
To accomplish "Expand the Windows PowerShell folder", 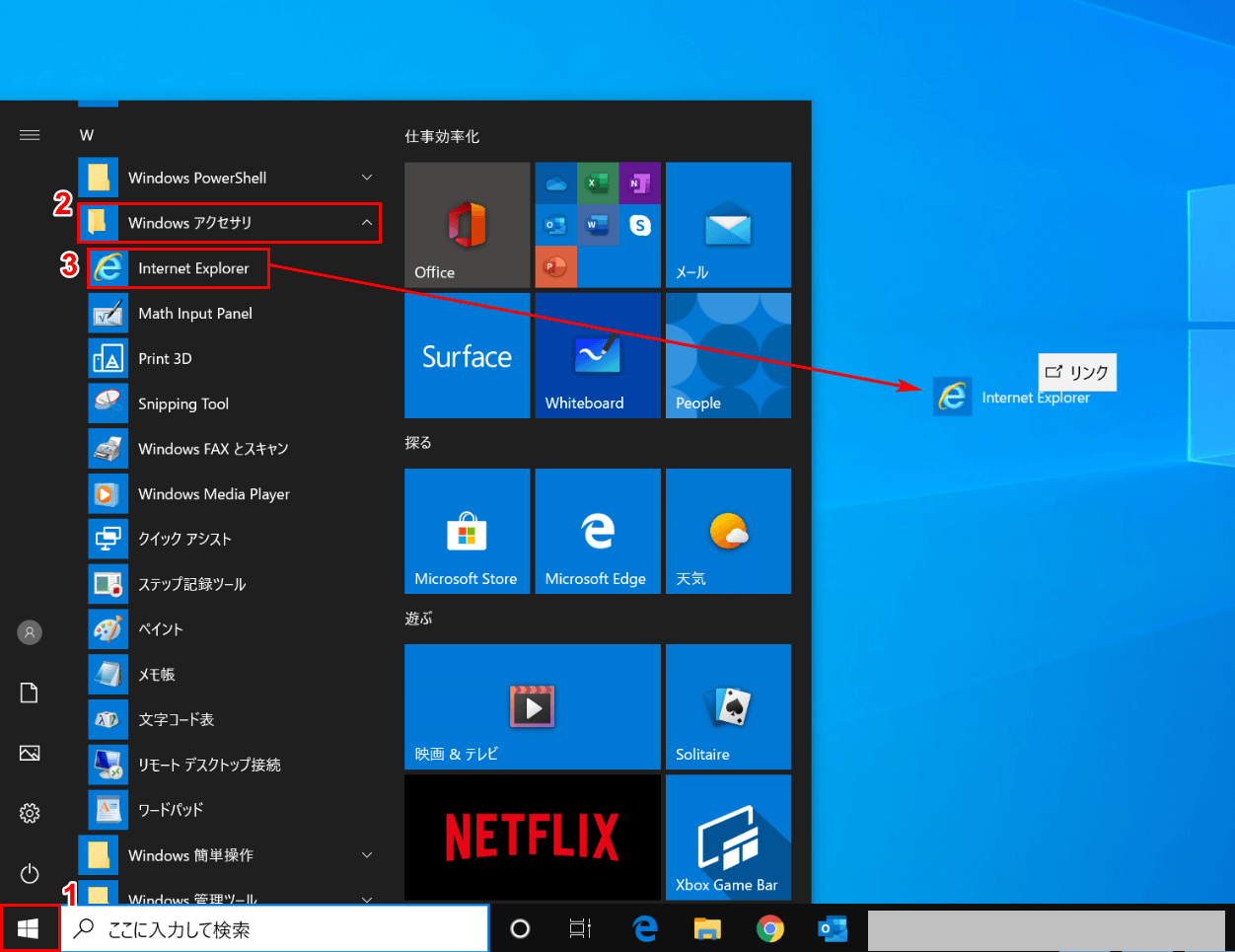I will pyautogui.click(x=230, y=179).
